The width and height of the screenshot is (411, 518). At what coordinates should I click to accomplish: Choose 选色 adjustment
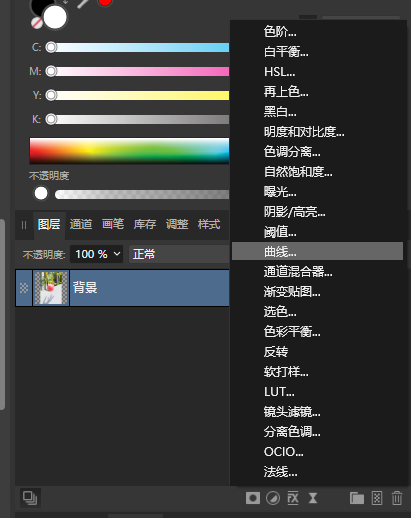(x=318, y=312)
